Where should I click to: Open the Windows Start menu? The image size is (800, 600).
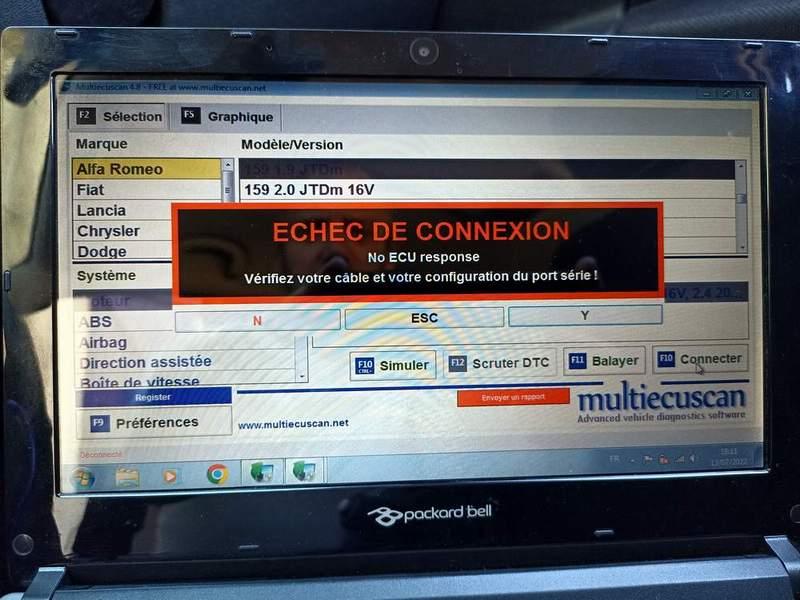(83, 476)
